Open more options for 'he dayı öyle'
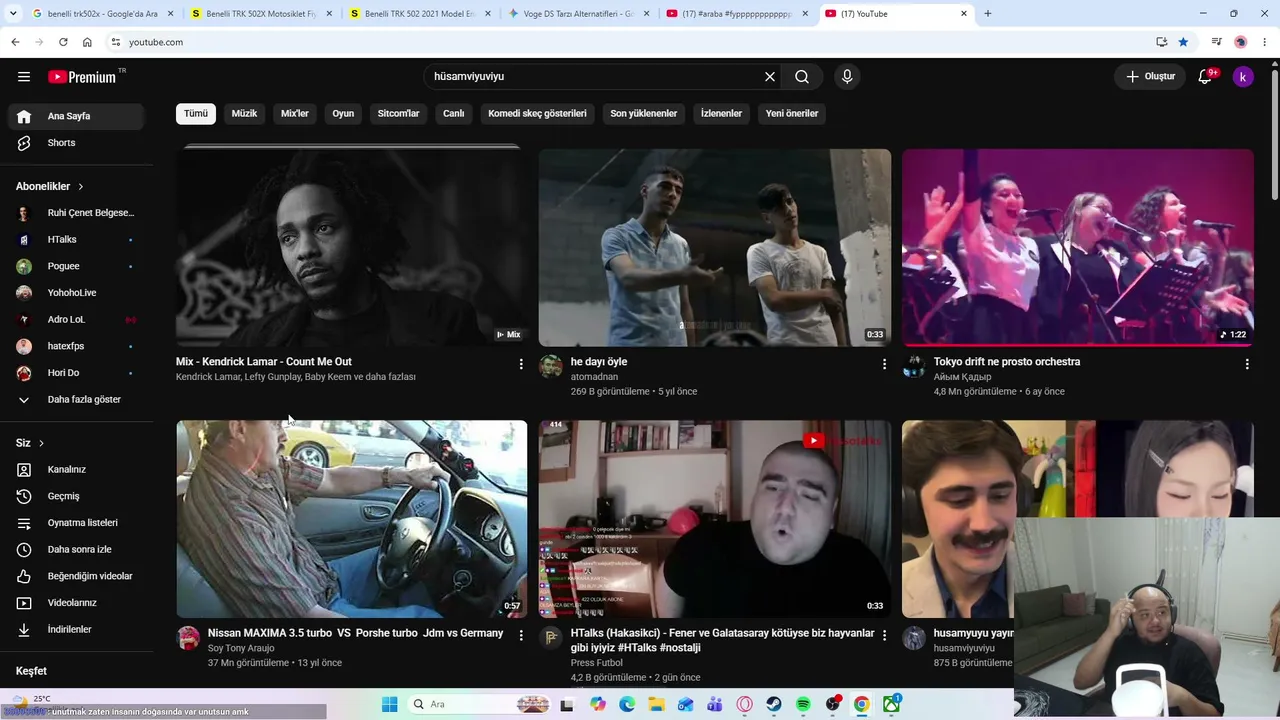 [884, 364]
